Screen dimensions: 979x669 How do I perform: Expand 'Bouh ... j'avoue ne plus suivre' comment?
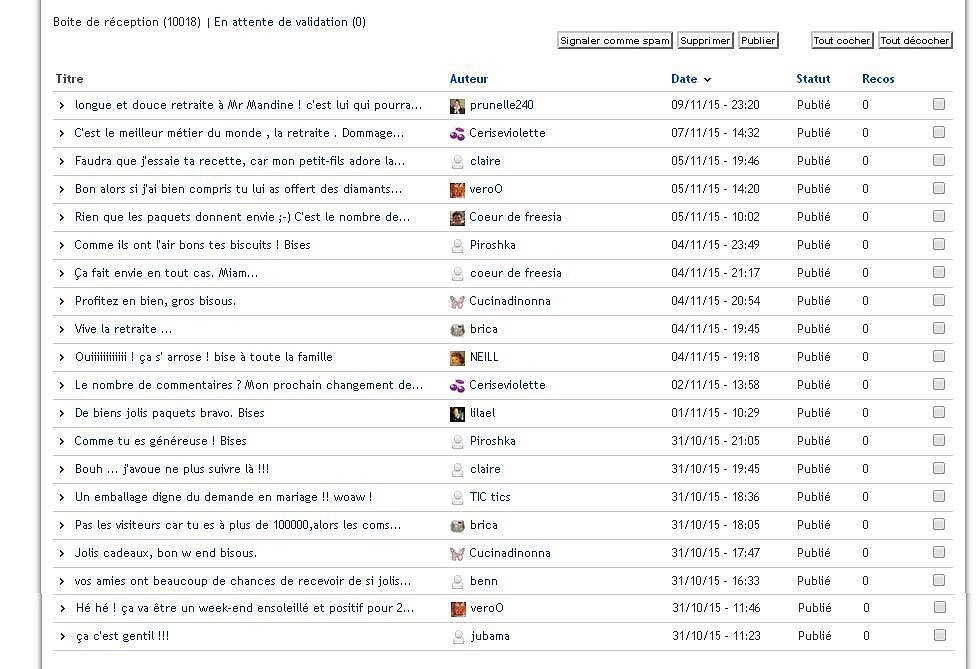[61, 470]
